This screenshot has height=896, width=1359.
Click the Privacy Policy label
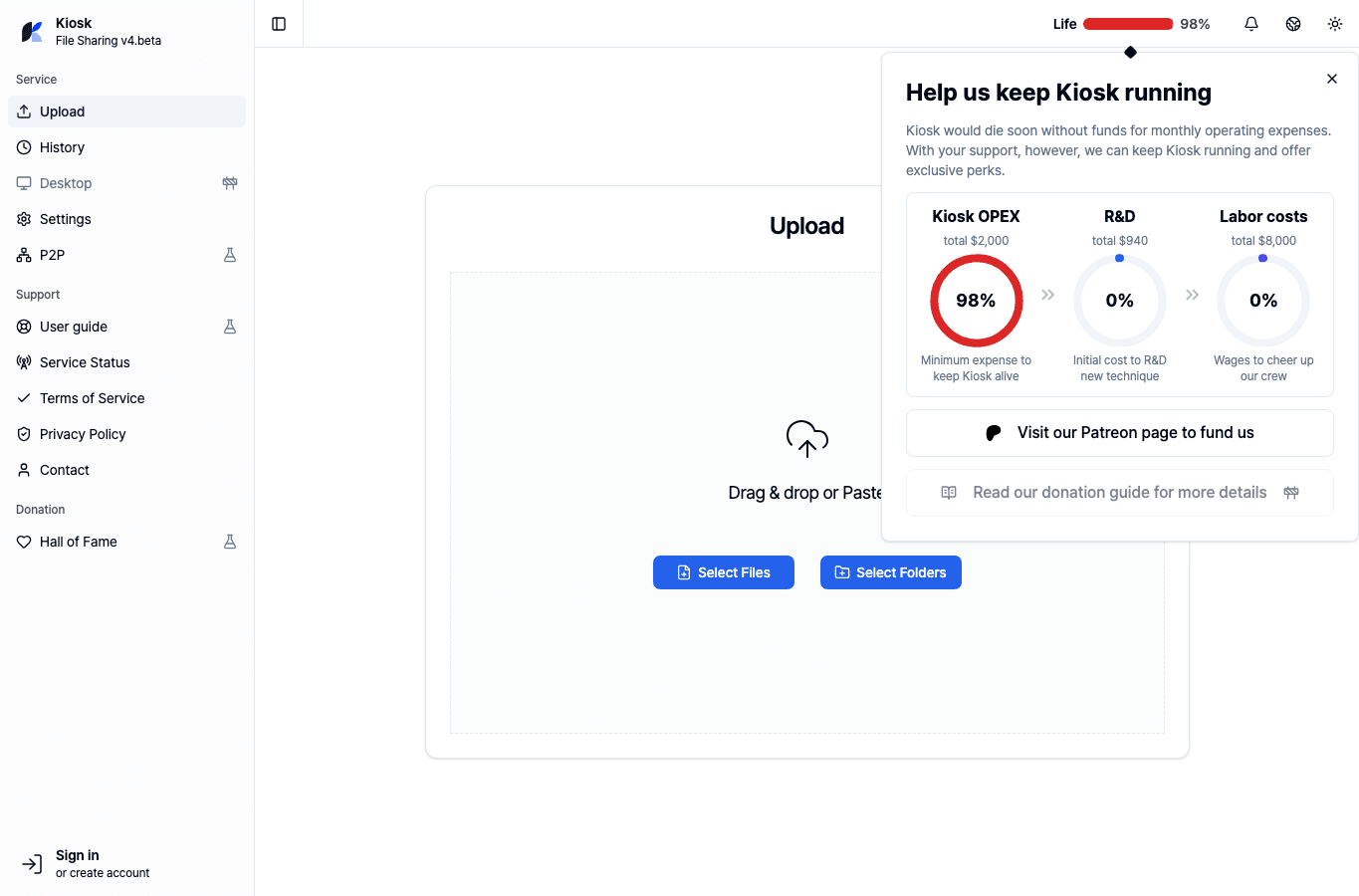(x=83, y=434)
